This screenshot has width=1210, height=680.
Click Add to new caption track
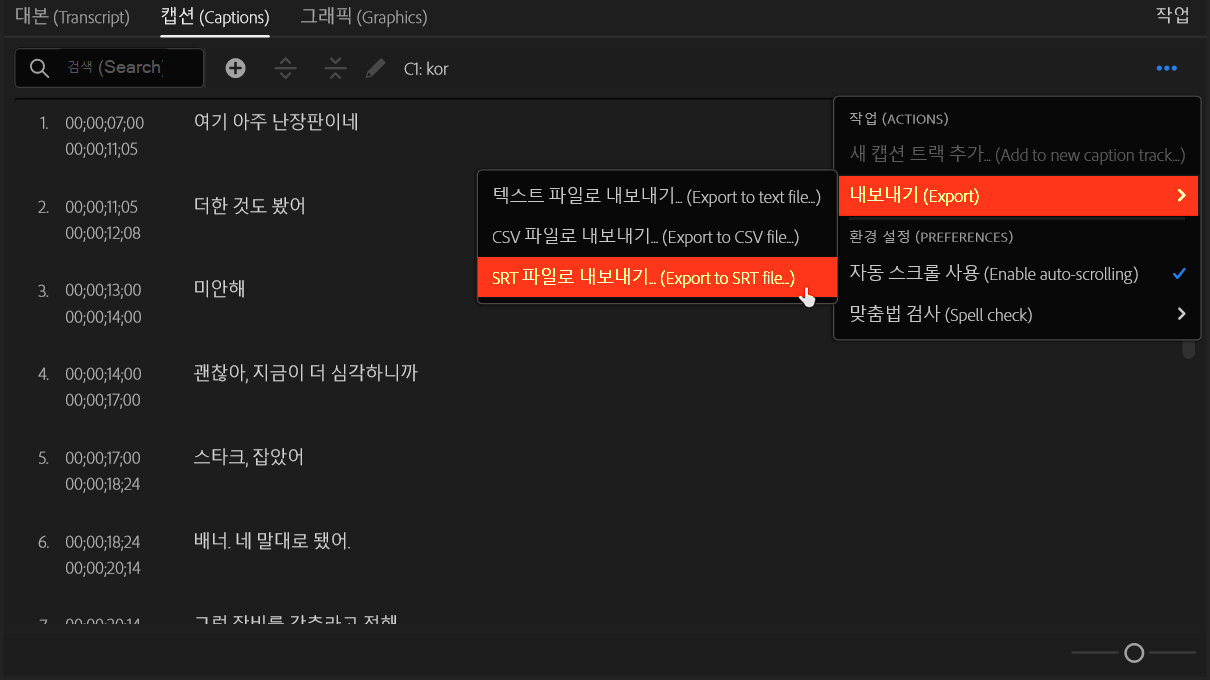click(1017, 155)
